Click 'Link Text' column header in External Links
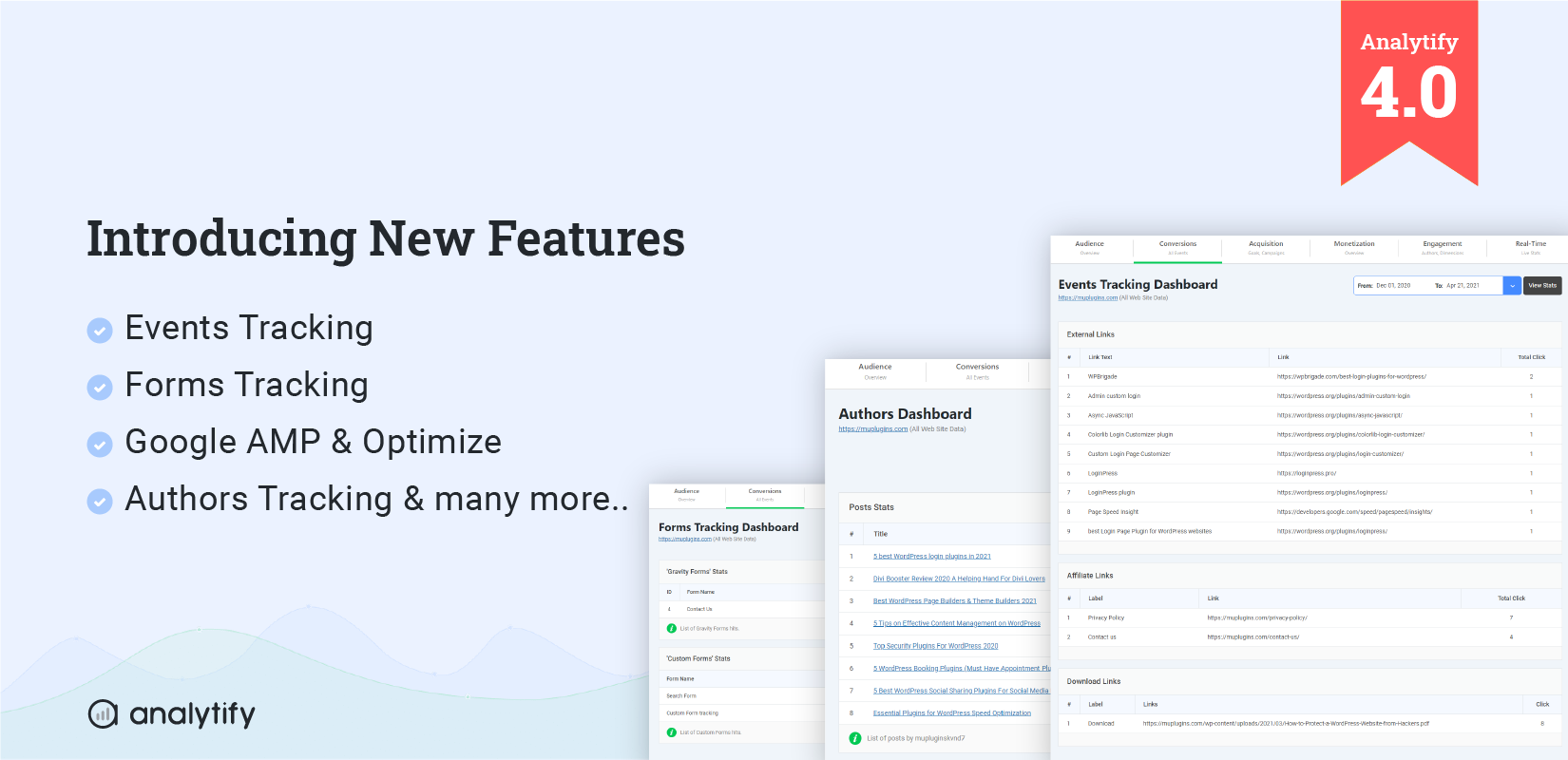This screenshot has width=1568, height=760. (x=1100, y=357)
